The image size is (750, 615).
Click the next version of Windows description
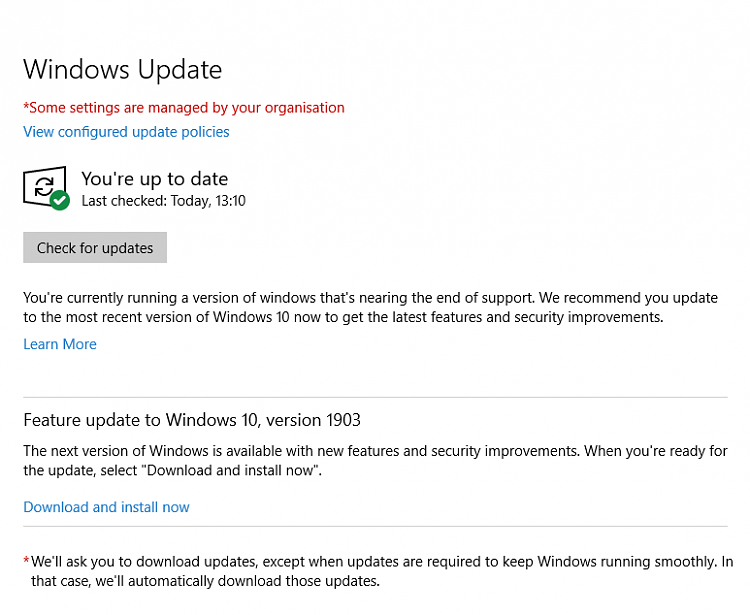[x=375, y=461]
